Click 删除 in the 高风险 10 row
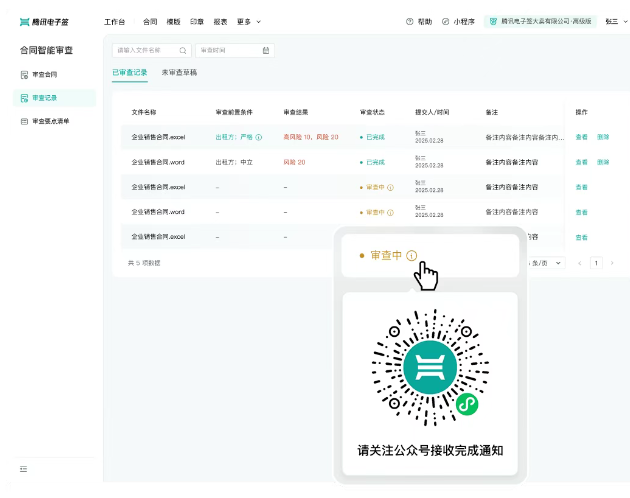 pos(603,137)
